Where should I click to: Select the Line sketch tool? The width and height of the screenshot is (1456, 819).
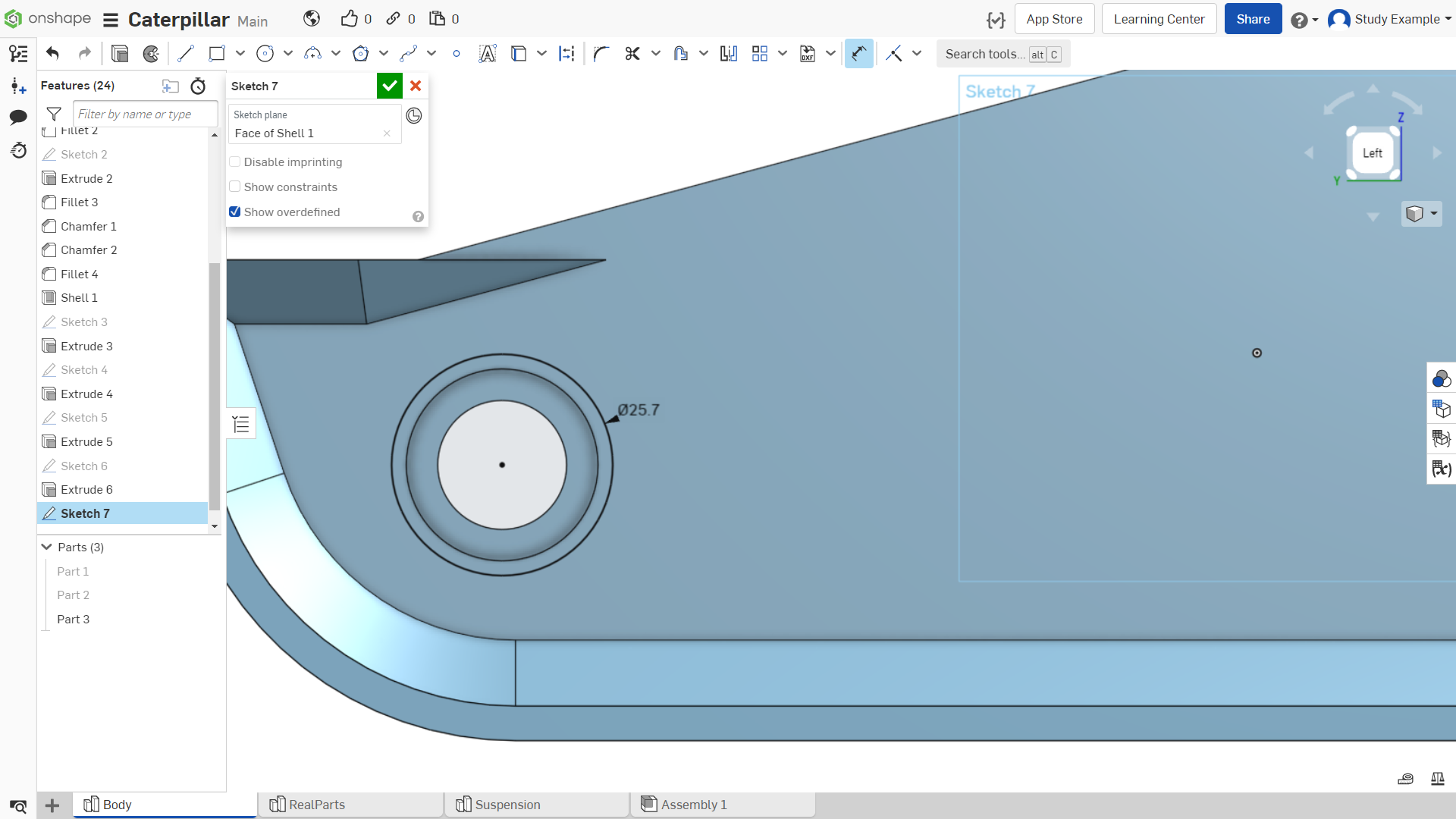(186, 54)
